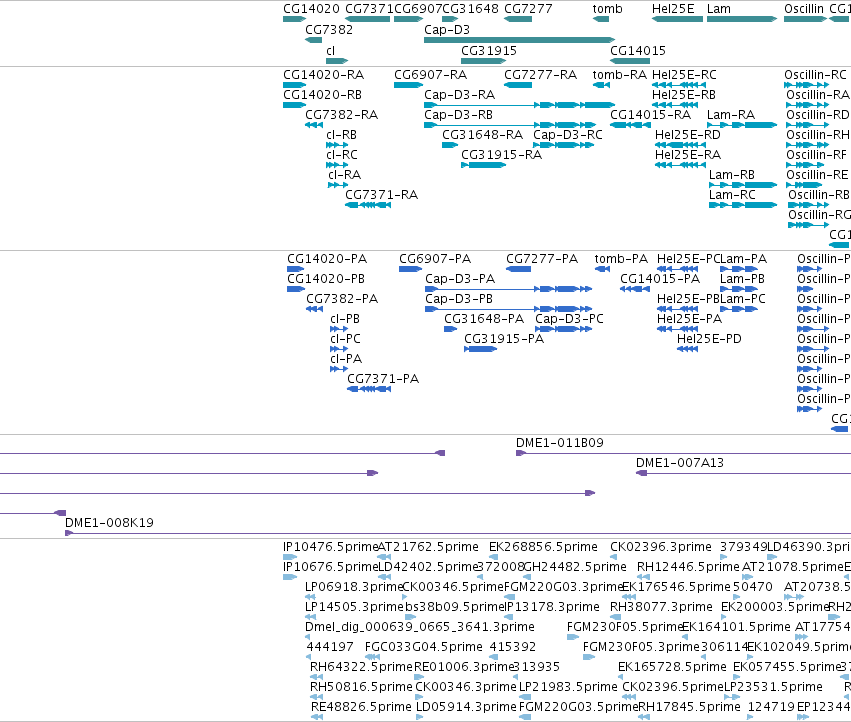Image resolution: width=851 pixels, height=722 pixels.
Task: Click transcript CG7382-RA
Action: click(314, 125)
